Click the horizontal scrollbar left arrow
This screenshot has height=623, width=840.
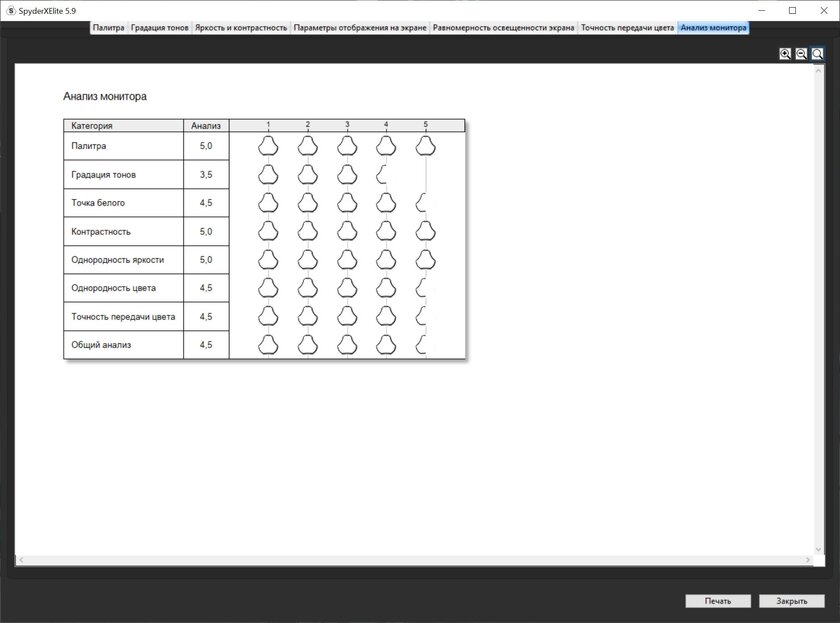click(21, 560)
